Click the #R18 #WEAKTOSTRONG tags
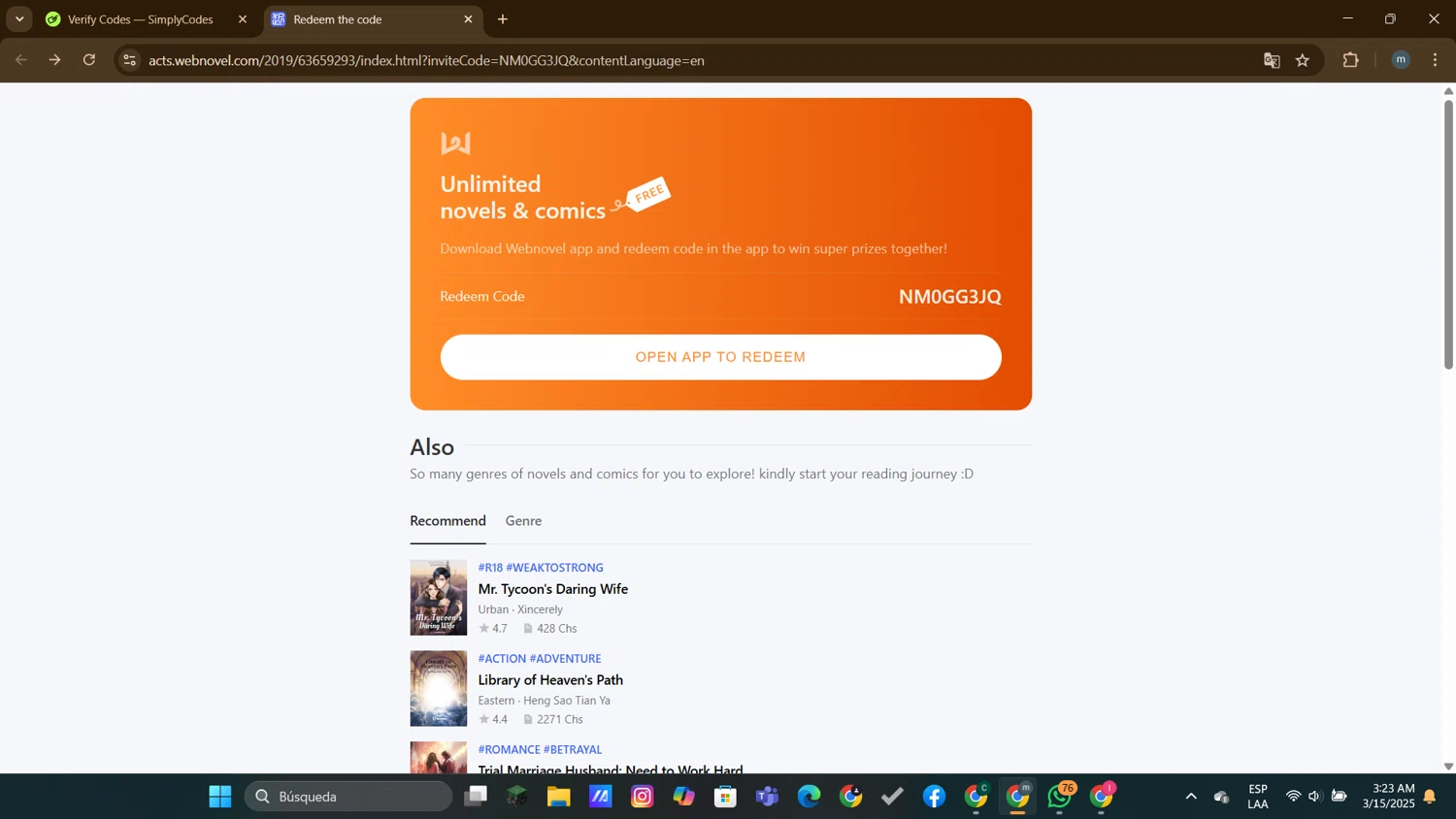 click(x=541, y=568)
